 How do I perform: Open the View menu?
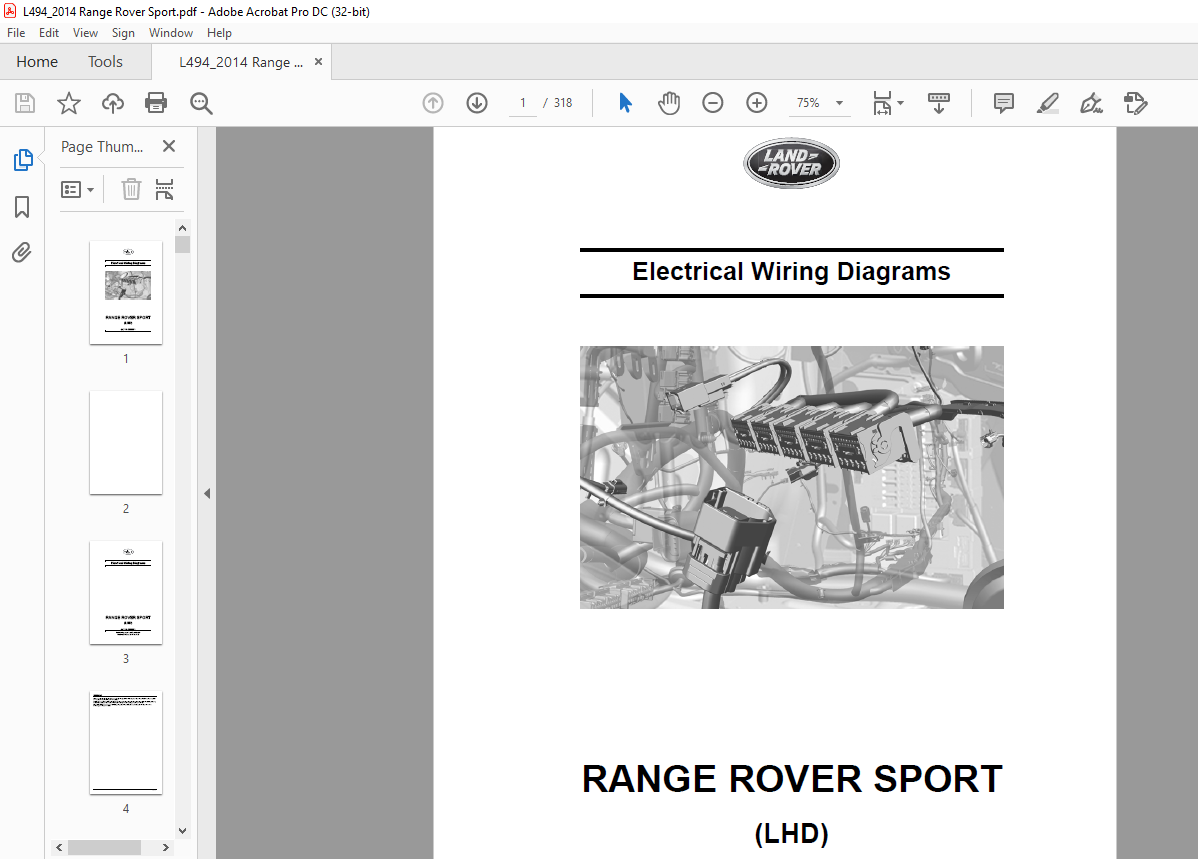click(x=85, y=33)
